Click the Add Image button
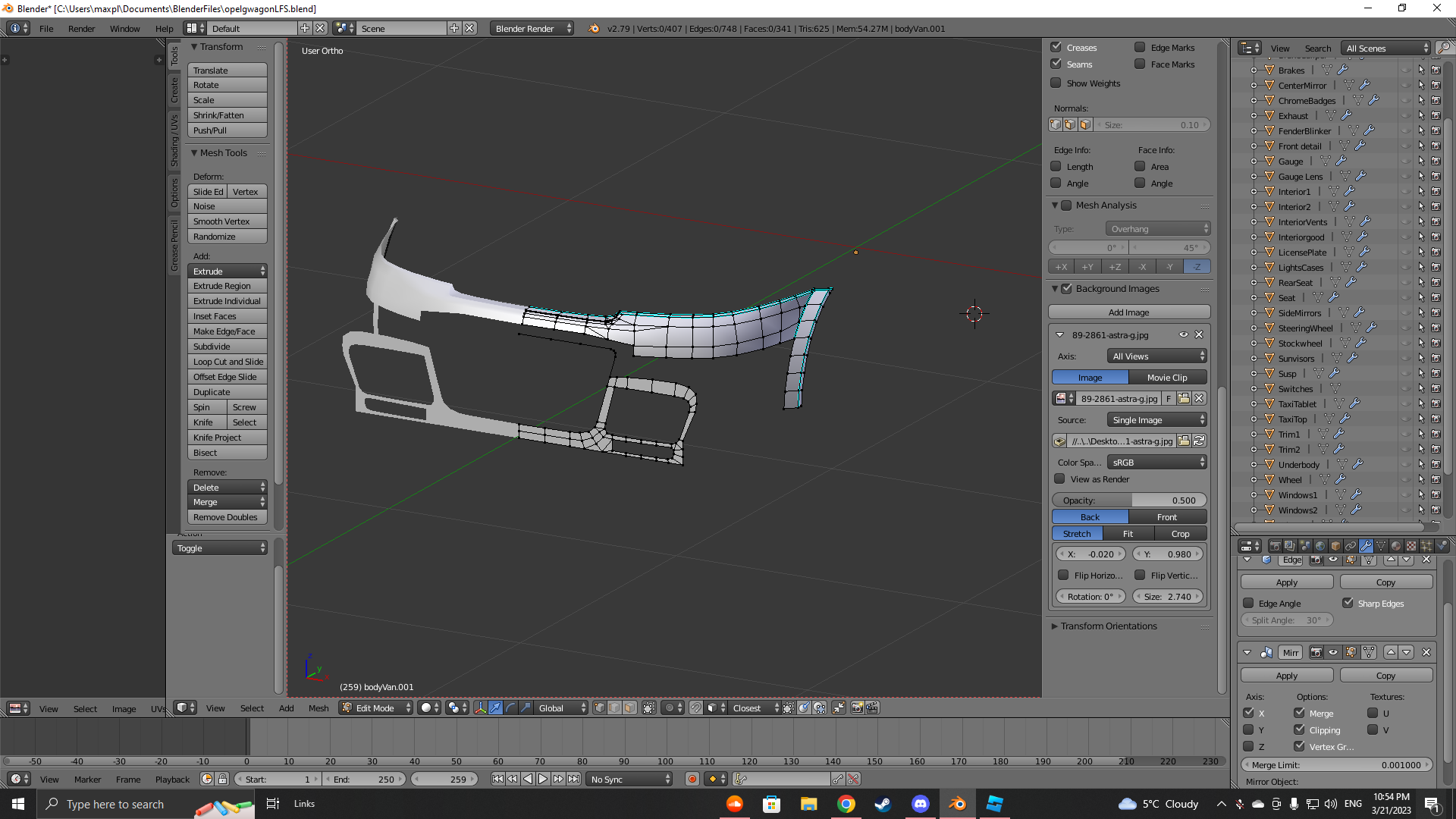The height and width of the screenshot is (819, 1456). (x=1128, y=312)
